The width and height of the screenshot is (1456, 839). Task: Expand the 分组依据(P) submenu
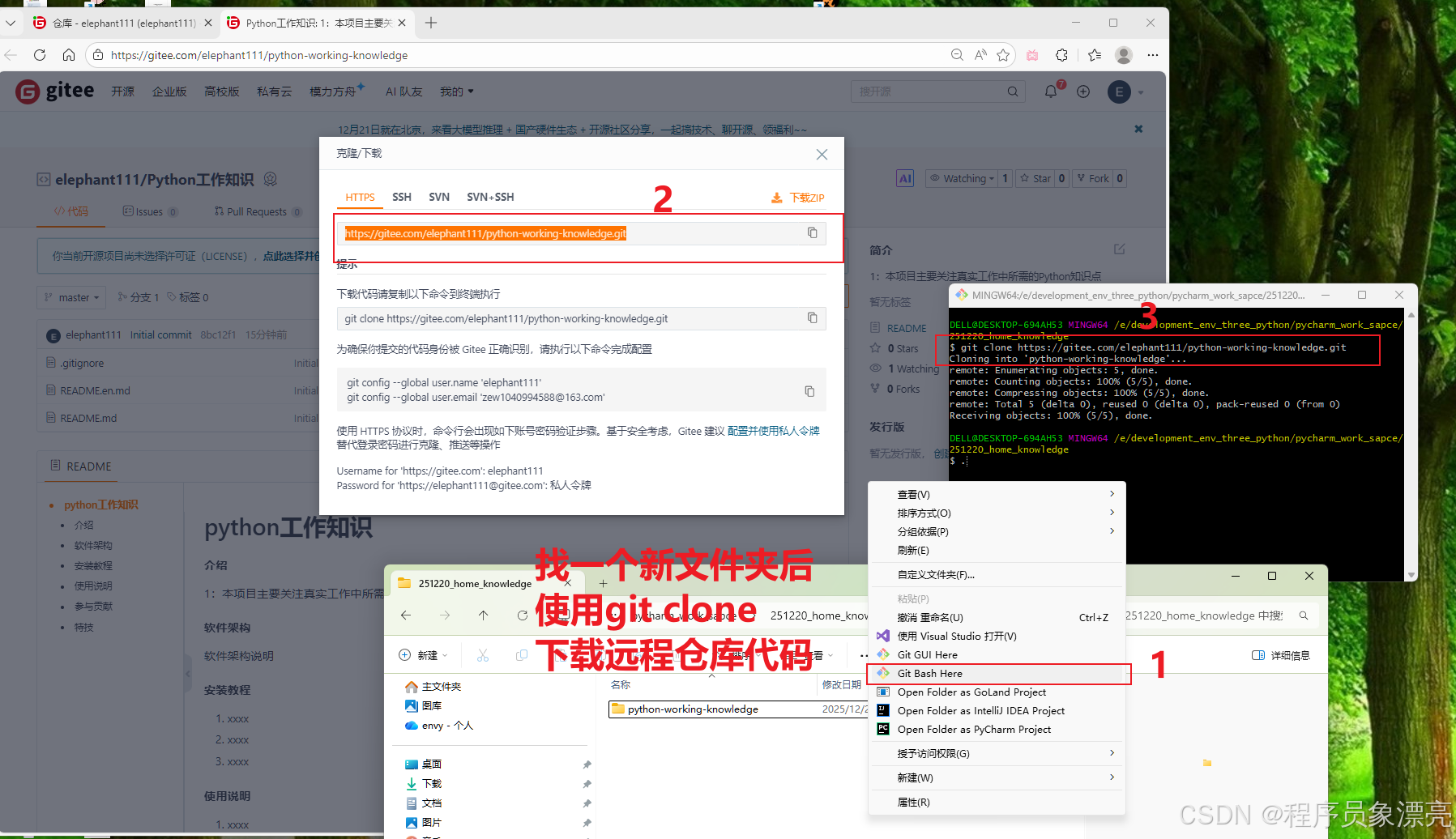pyautogui.click(x=997, y=531)
